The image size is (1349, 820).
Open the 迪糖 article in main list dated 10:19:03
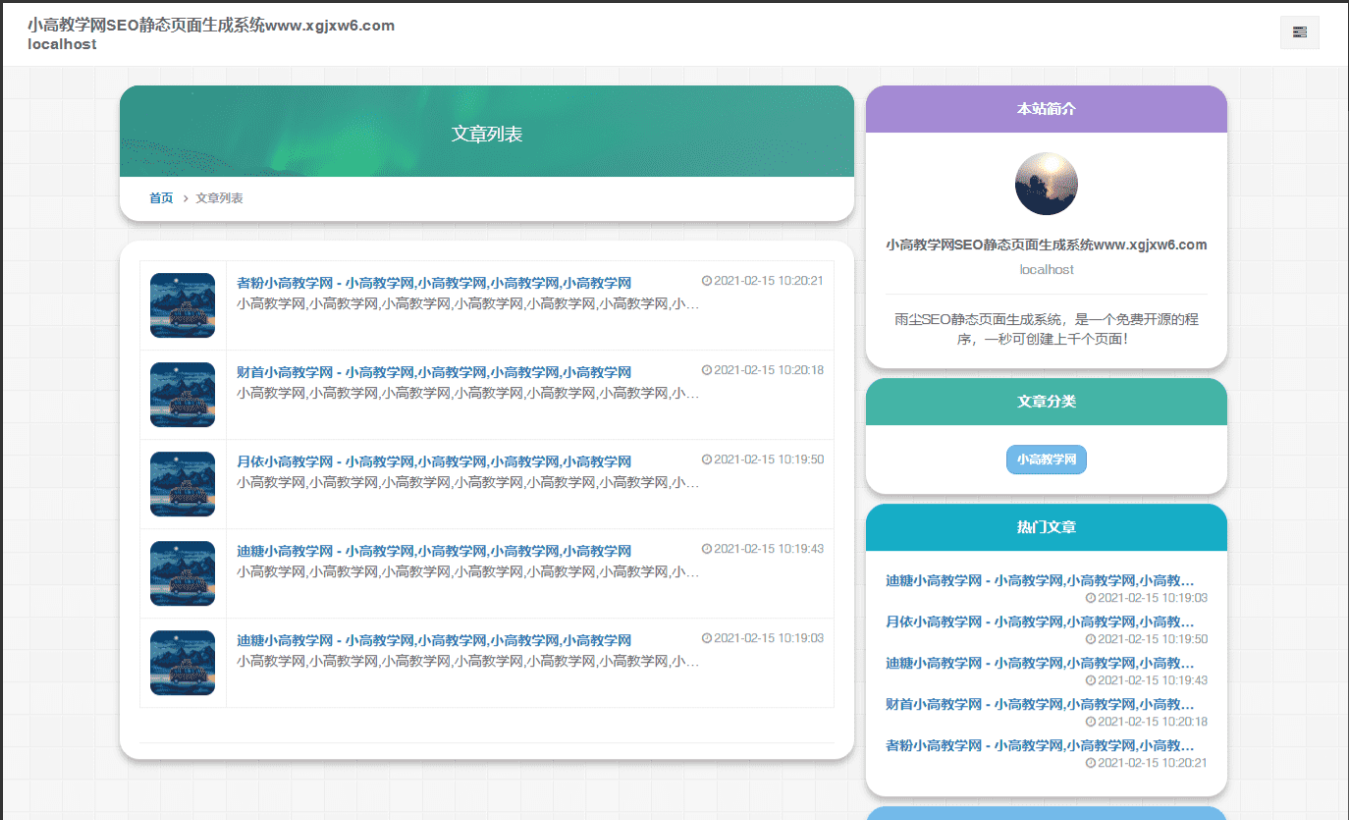tap(433, 640)
